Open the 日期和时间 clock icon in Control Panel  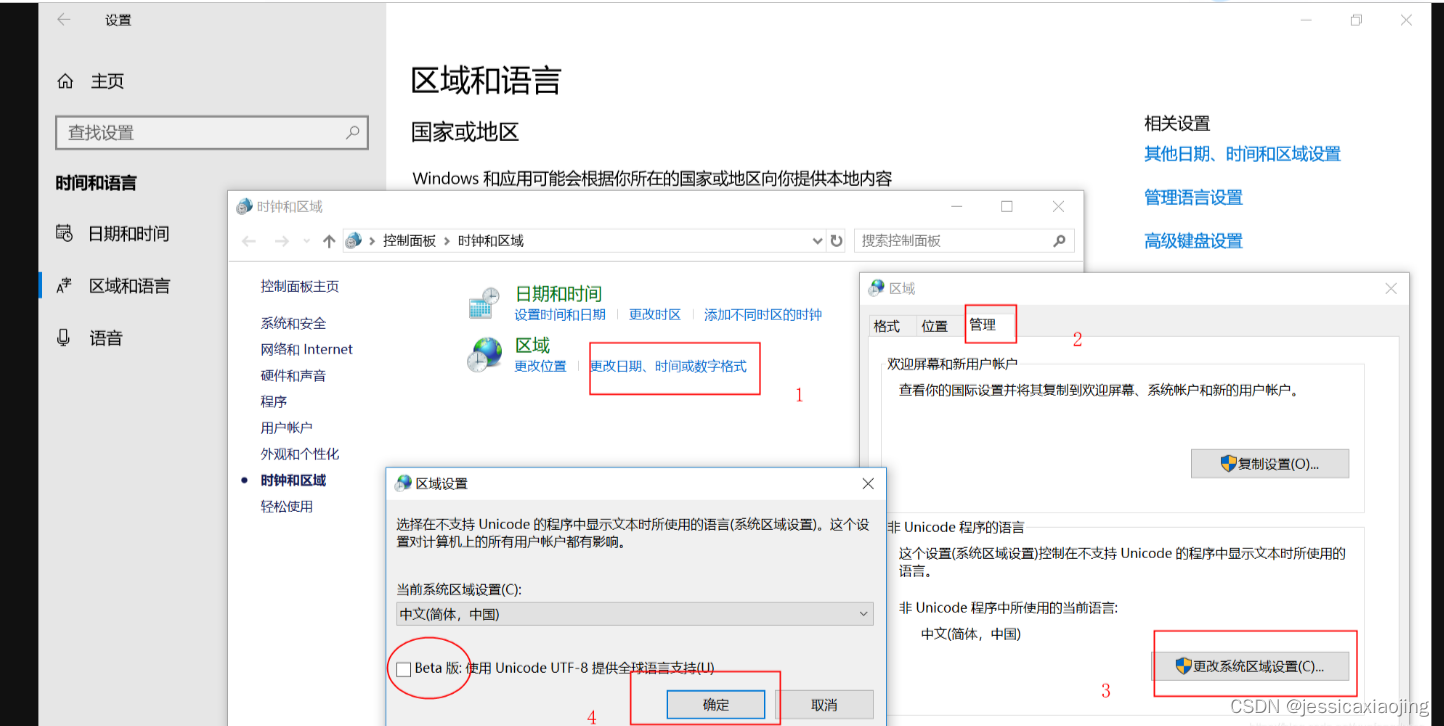(x=485, y=303)
